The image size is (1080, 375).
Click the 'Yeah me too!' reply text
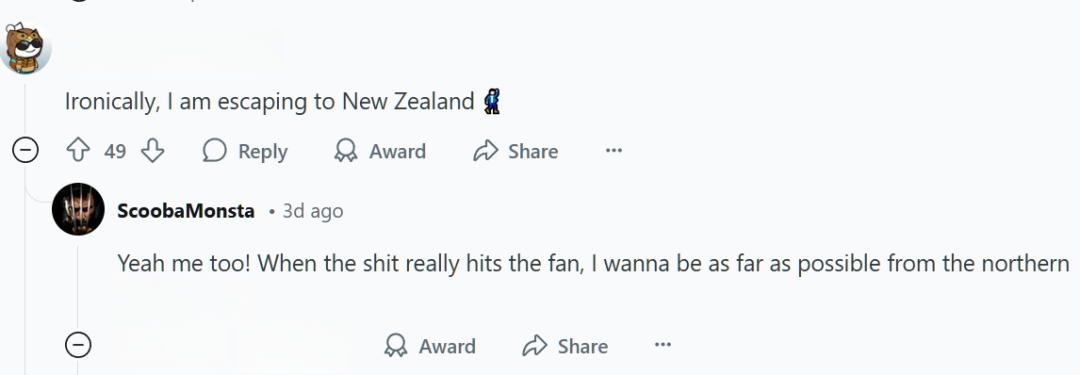[593, 263]
